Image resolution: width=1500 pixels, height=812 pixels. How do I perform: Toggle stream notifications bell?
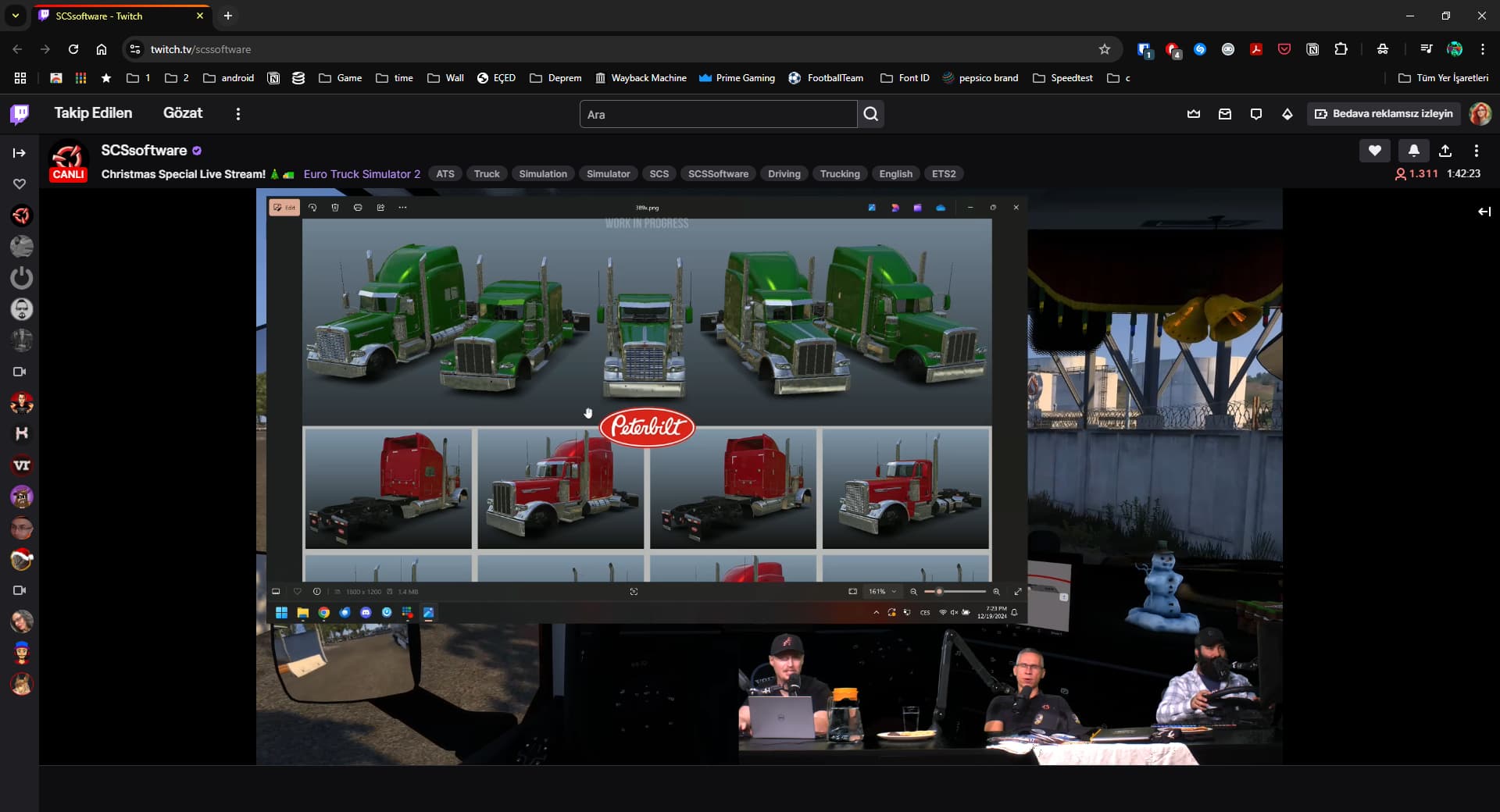coord(1413,151)
